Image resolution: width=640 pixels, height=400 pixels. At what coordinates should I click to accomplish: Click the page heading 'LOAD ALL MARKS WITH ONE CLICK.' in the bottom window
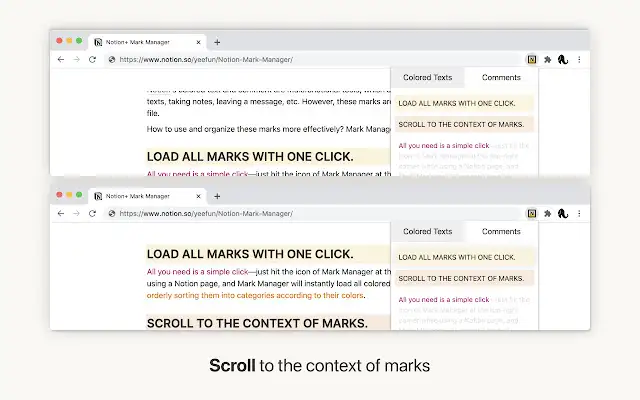coord(250,254)
